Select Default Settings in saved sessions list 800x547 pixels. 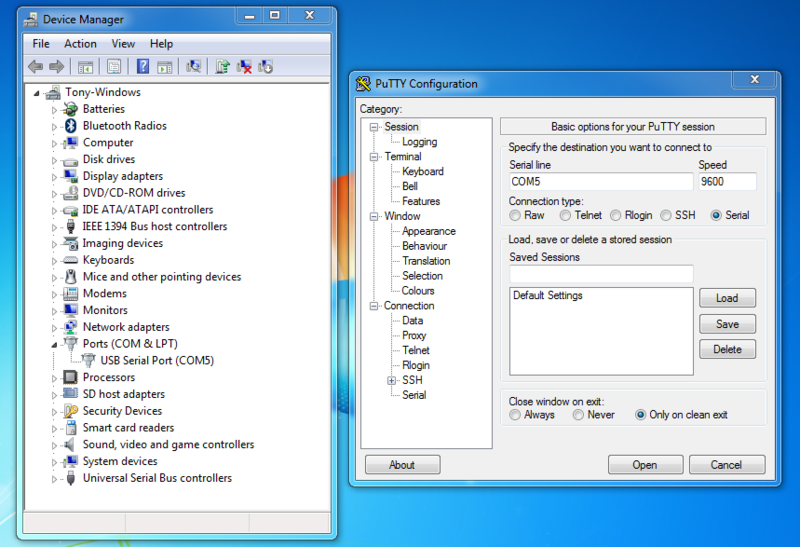pos(547,296)
